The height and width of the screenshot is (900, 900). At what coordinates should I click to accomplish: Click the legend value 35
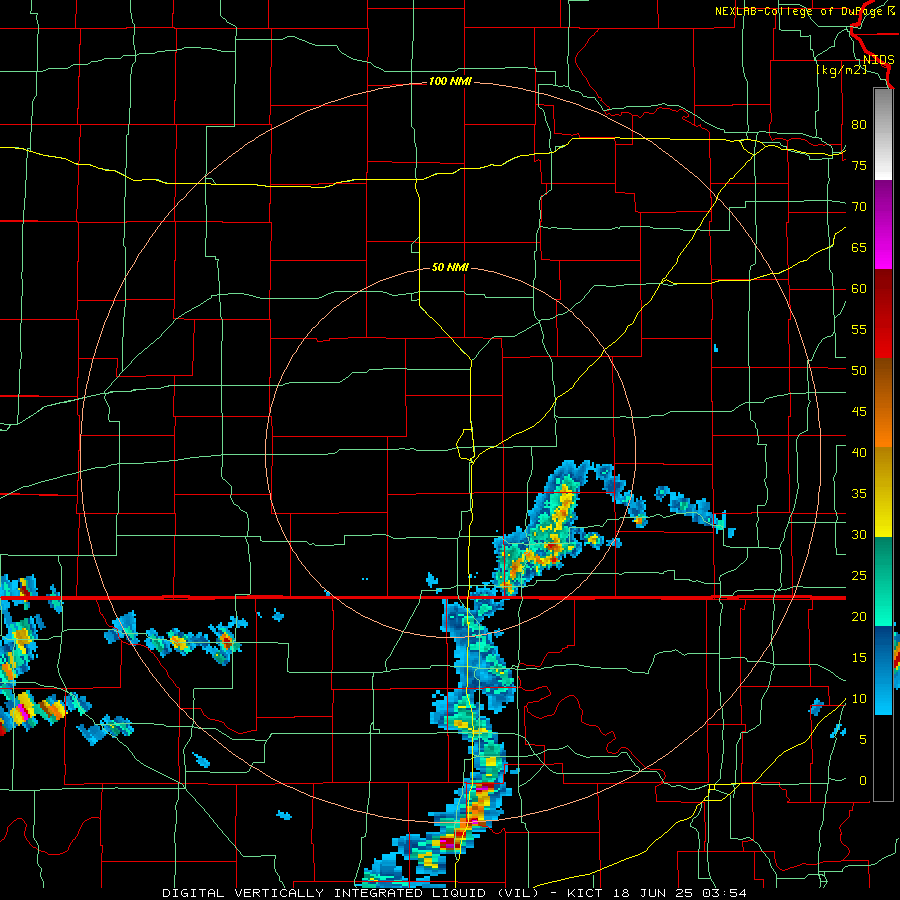tap(859, 494)
